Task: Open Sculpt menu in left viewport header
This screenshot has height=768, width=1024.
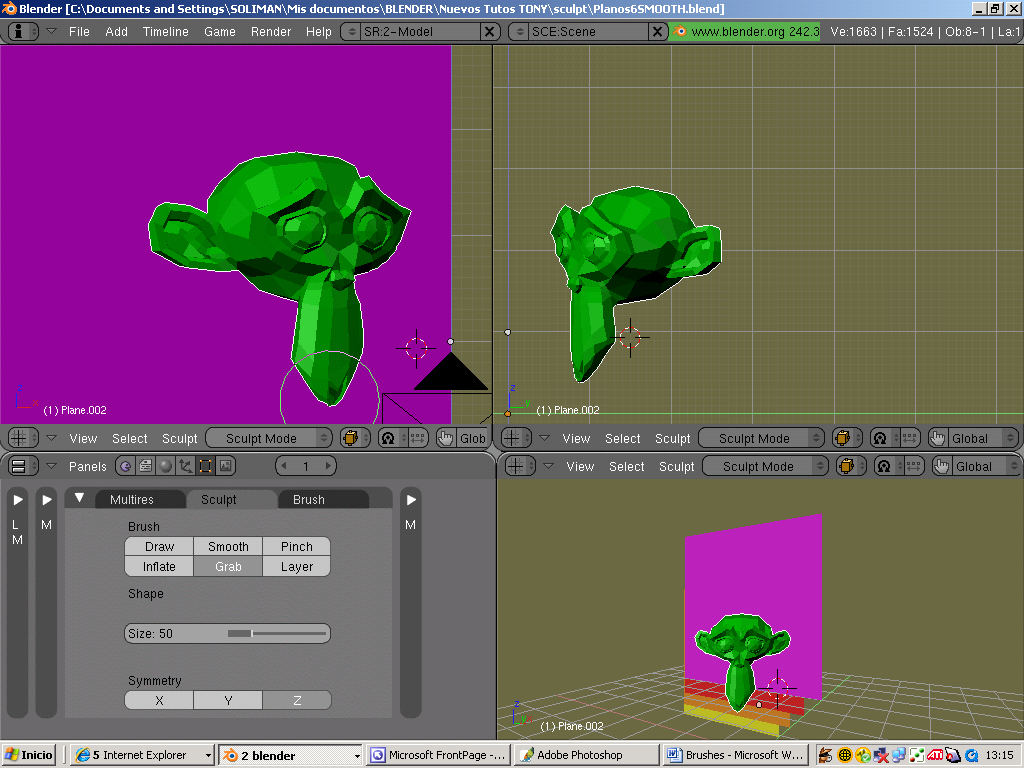Action: (180, 438)
